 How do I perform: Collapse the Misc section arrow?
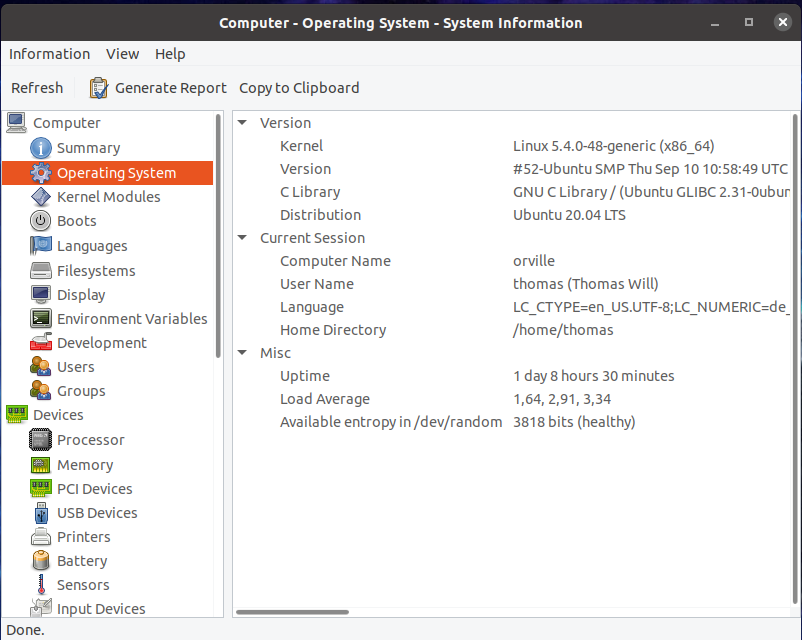point(243,353)
